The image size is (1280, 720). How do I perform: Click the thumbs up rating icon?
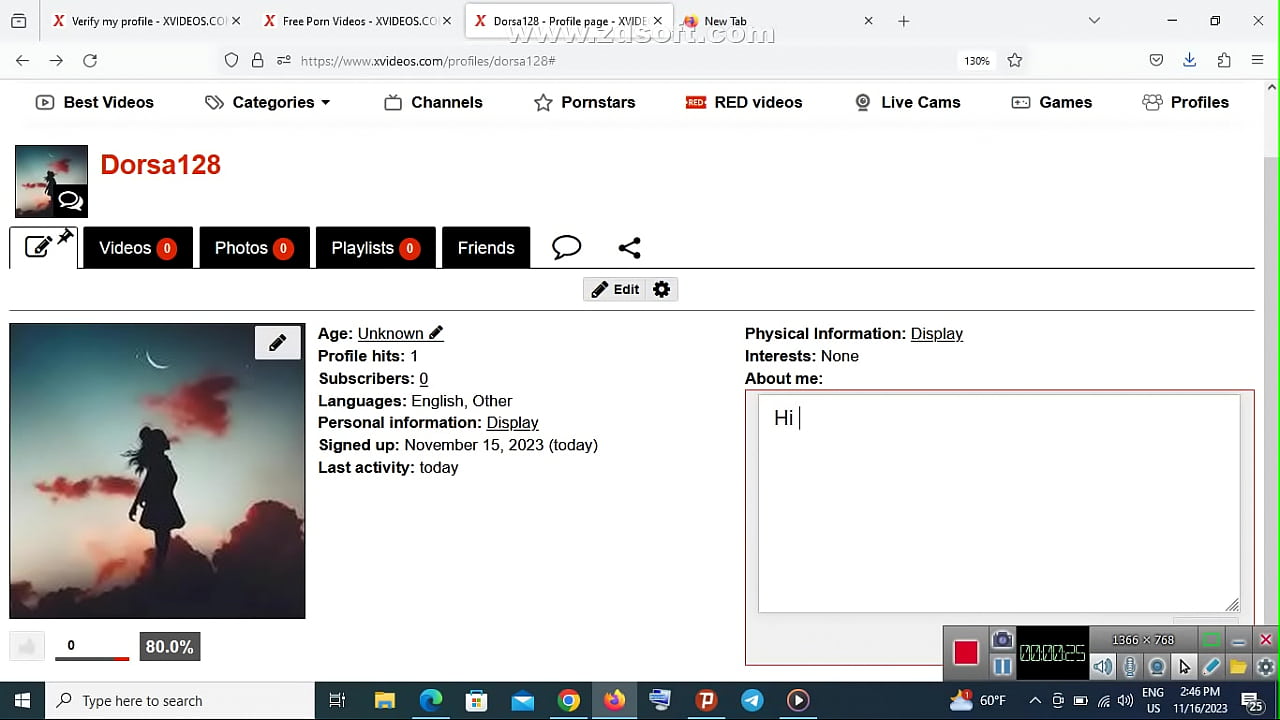pyautogui.click(x=27, y=647)
